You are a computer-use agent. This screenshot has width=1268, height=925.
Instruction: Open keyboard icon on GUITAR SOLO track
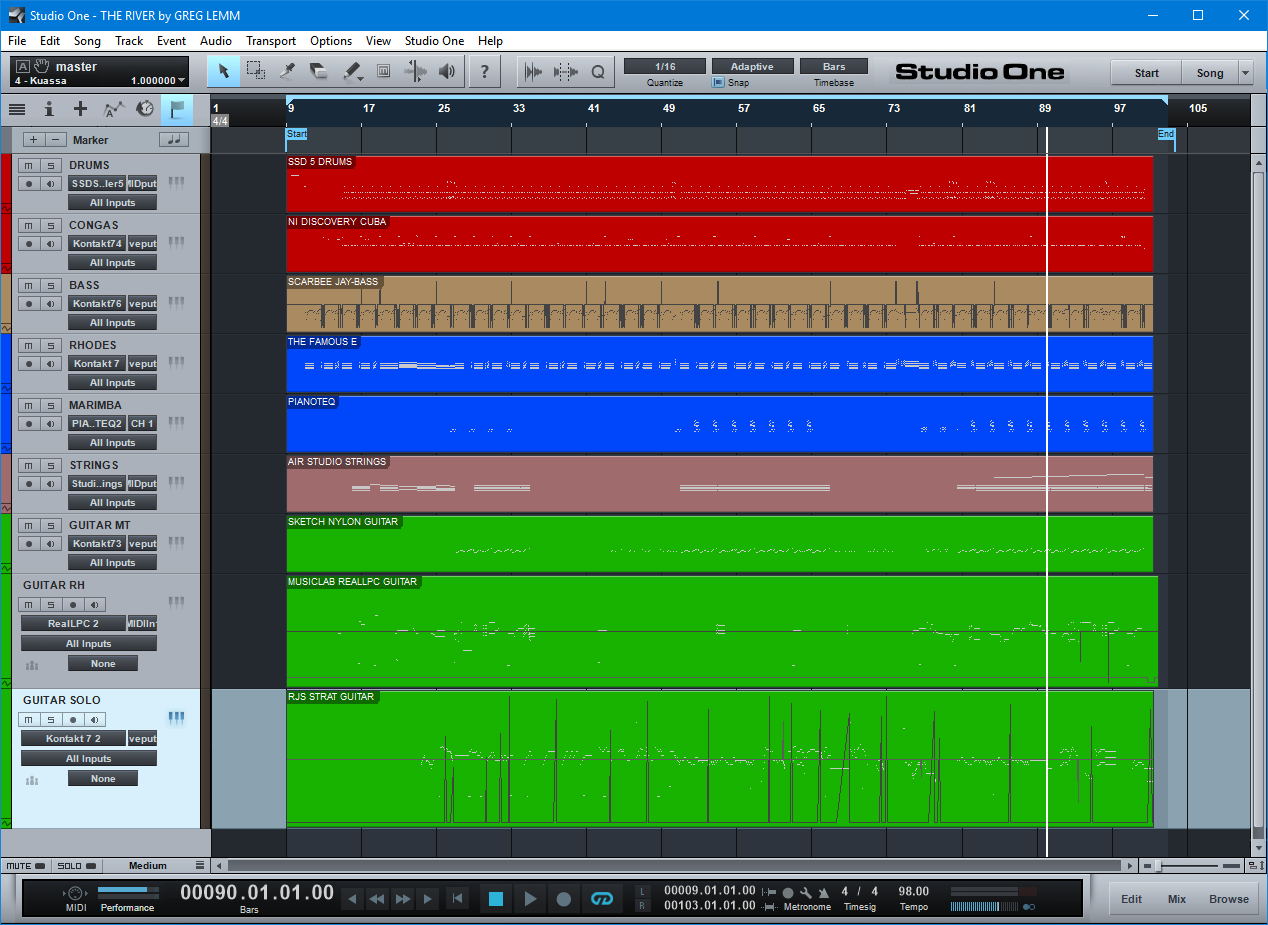tap(177, 718)
